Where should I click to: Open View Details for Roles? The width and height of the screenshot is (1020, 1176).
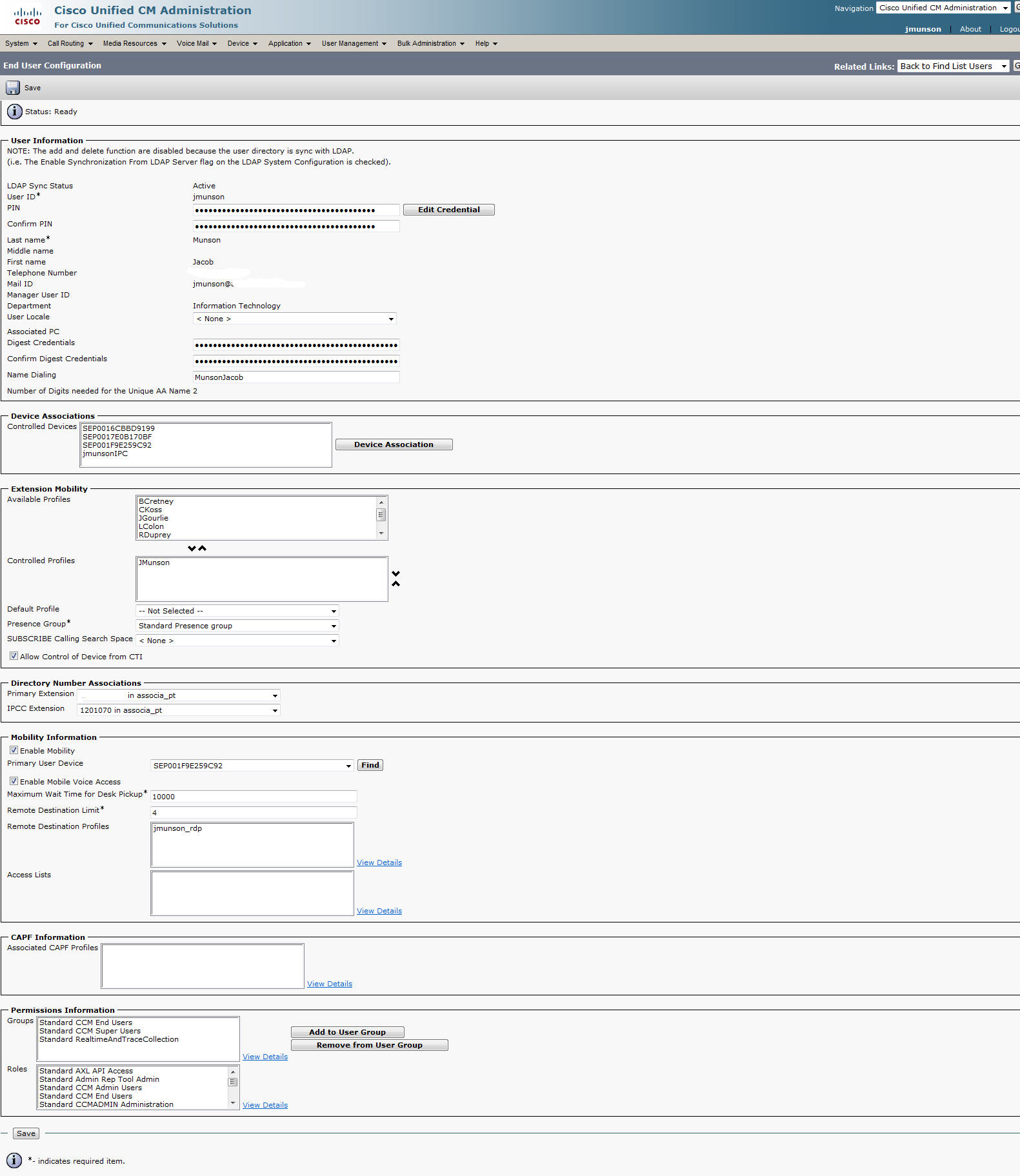click(x=265, y=1105)
